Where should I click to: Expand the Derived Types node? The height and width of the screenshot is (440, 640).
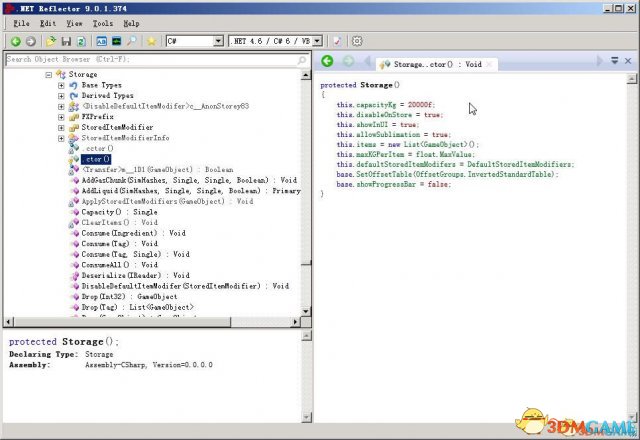61,96
